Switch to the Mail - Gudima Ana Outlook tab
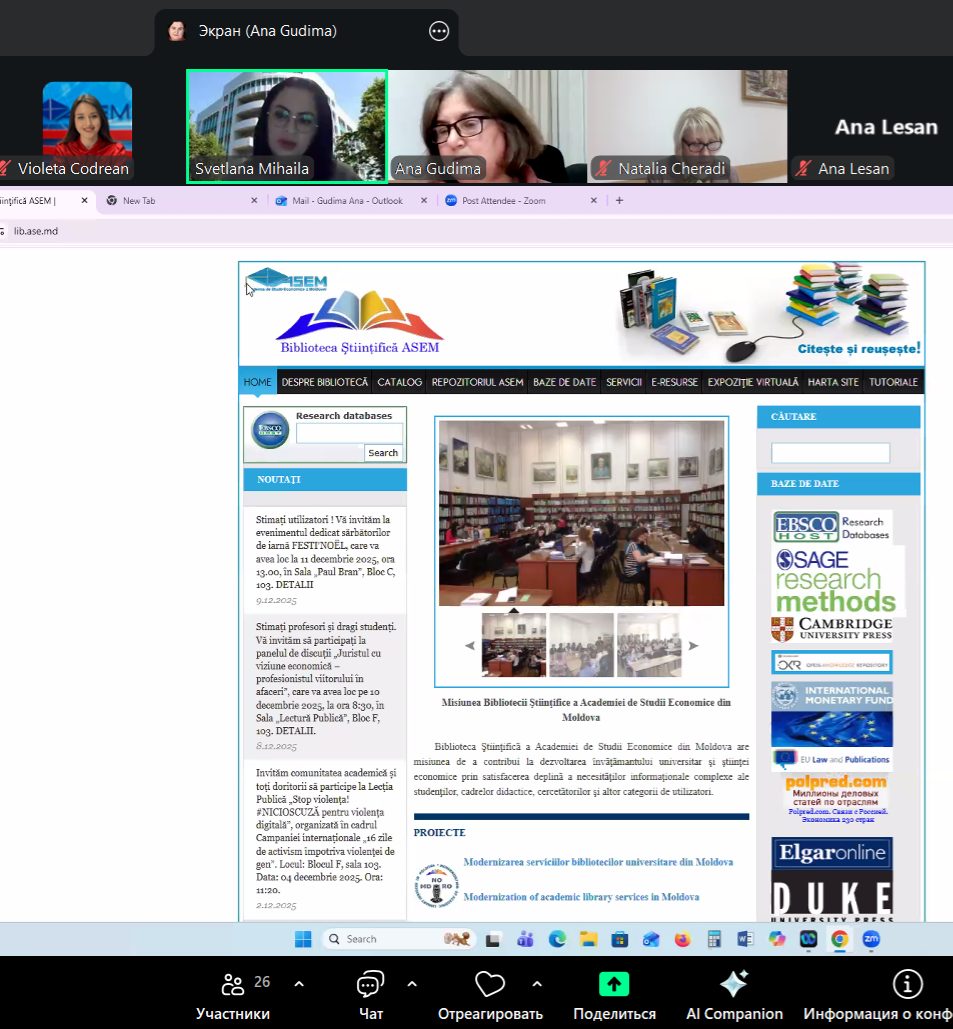Viewport: 953px width, 1029px height. (x=347, y=201)
